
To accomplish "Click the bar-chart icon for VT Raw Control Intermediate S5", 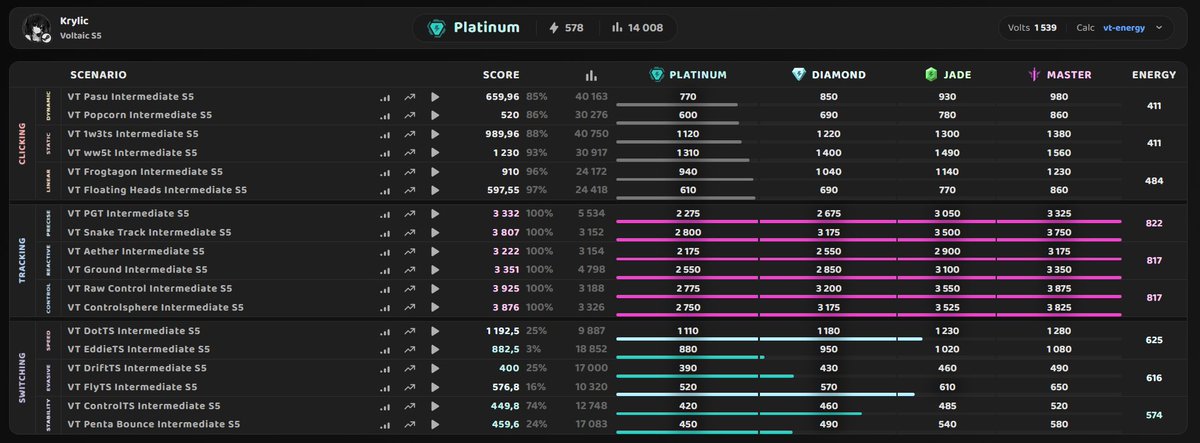I will point(385,289).
